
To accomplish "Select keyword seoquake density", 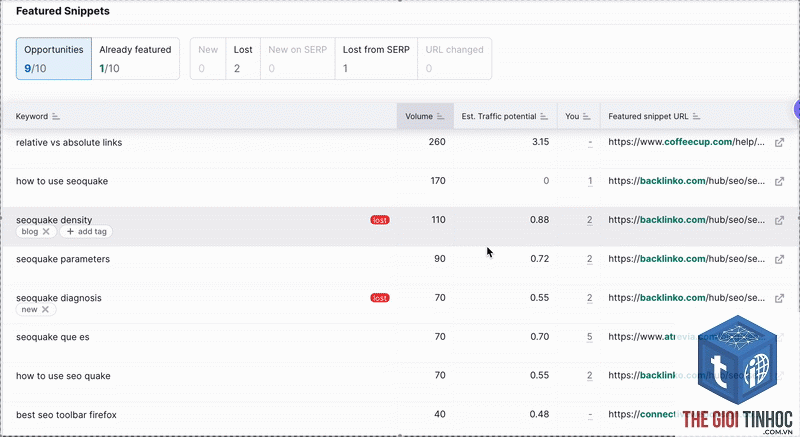I will pyautogui.click(x=54, y=220).
